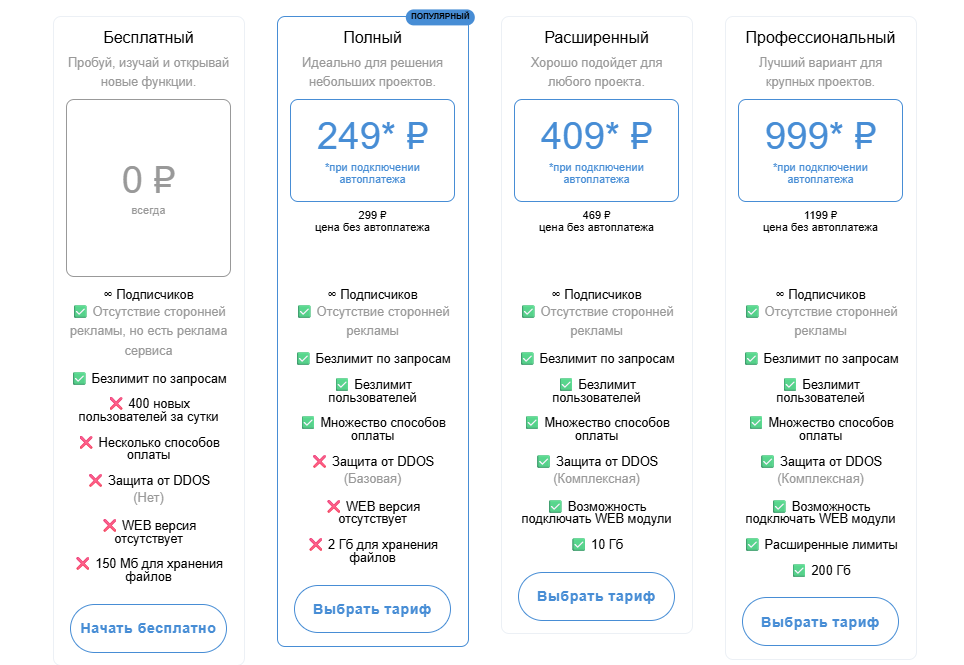Click red cross next to 150 Мб

coord(83,564)
